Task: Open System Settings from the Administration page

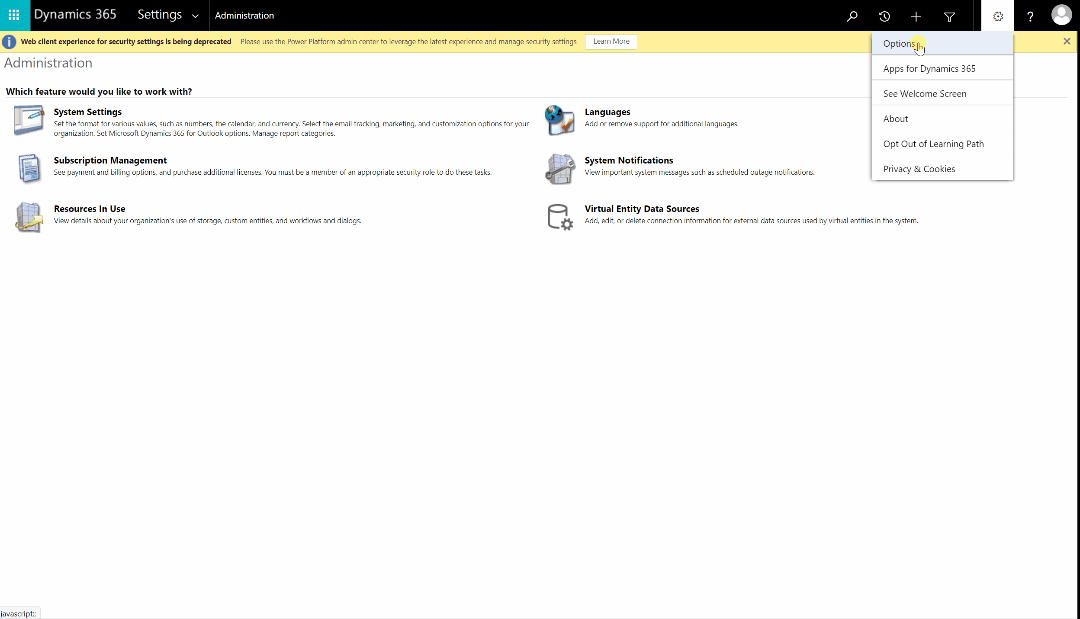Action: click(x=88, y=111)
